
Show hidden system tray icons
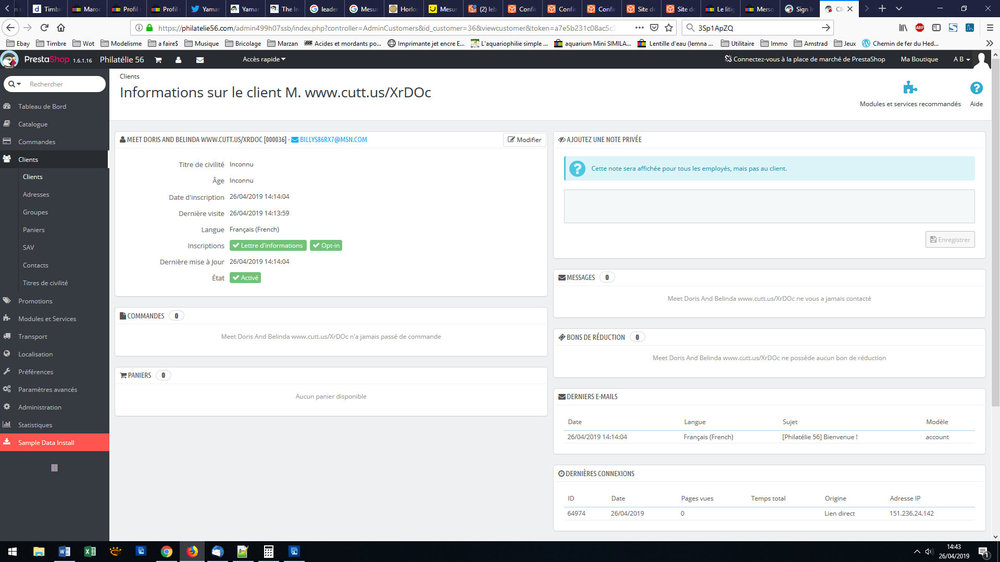pyautogui.click(x=916, y=551)
